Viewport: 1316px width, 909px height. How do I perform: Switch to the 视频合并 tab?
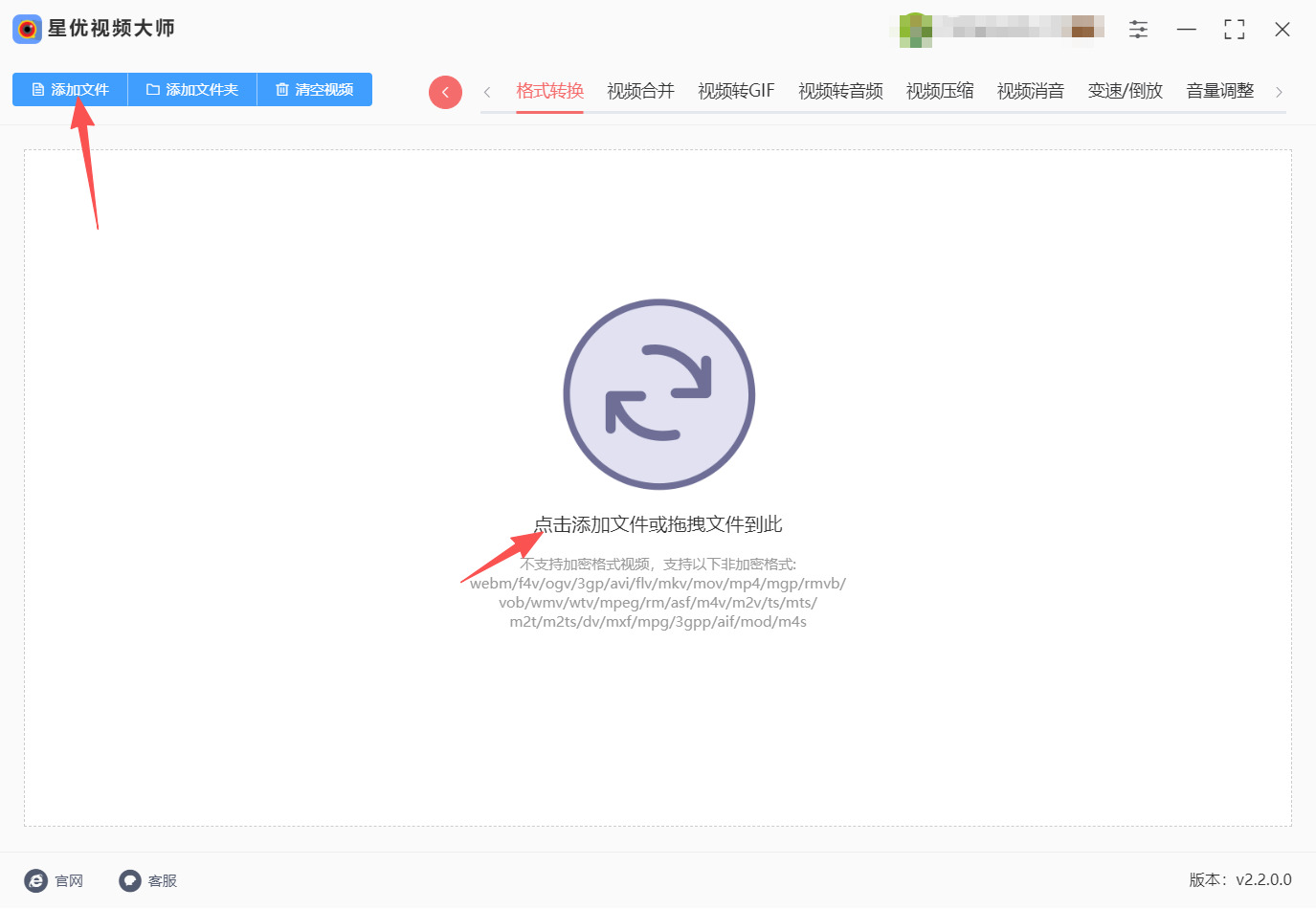[x=640, y=91]
